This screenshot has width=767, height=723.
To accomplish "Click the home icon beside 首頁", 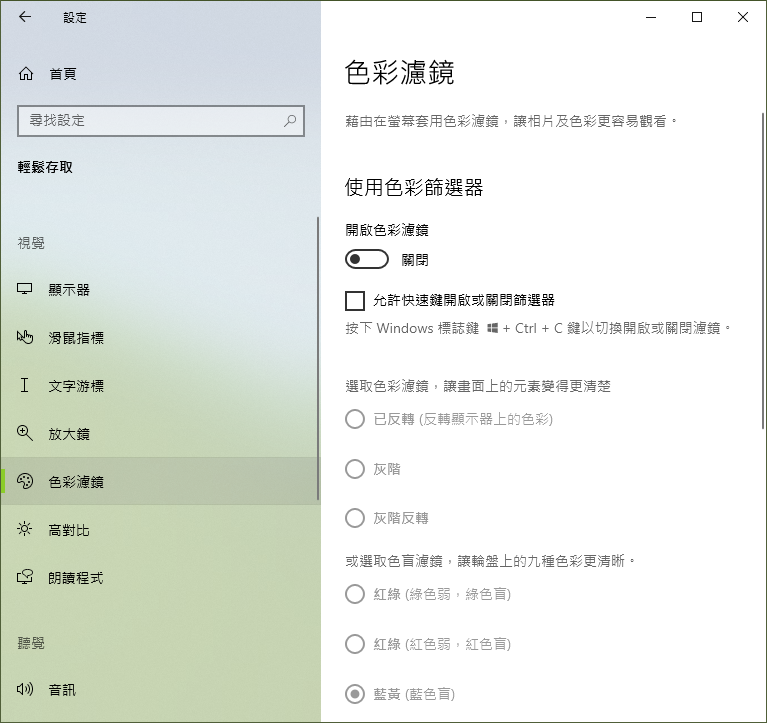I will (x=26, y=74).
